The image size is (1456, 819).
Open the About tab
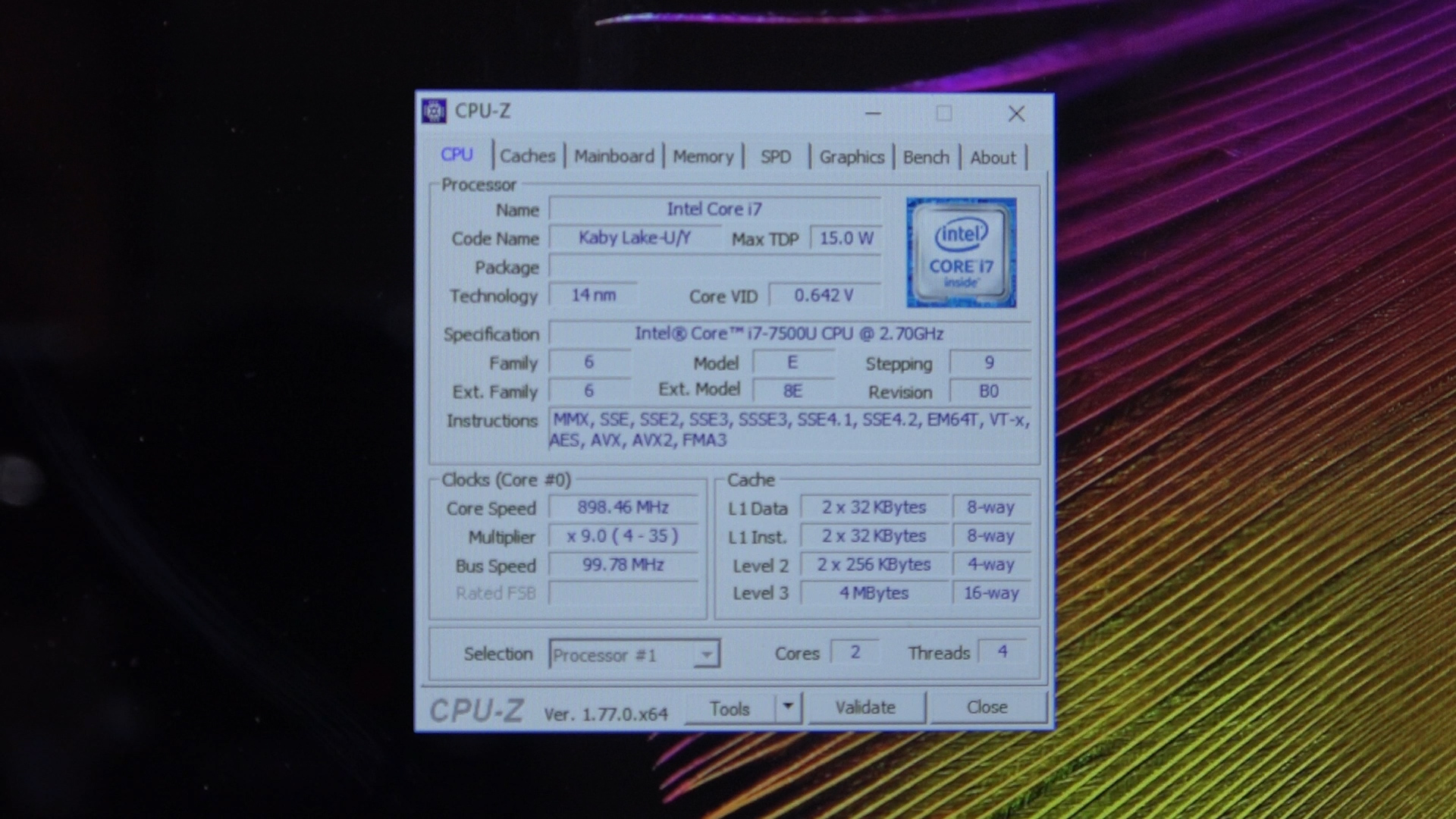coord(993,158)
